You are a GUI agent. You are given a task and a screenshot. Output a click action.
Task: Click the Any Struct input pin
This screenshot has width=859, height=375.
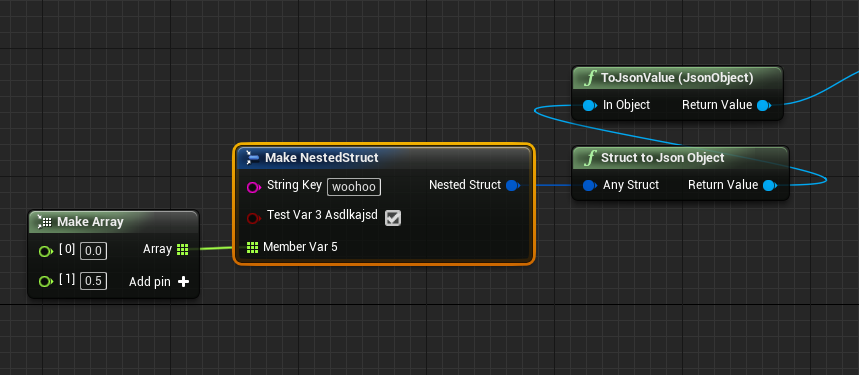coord(590,186)
